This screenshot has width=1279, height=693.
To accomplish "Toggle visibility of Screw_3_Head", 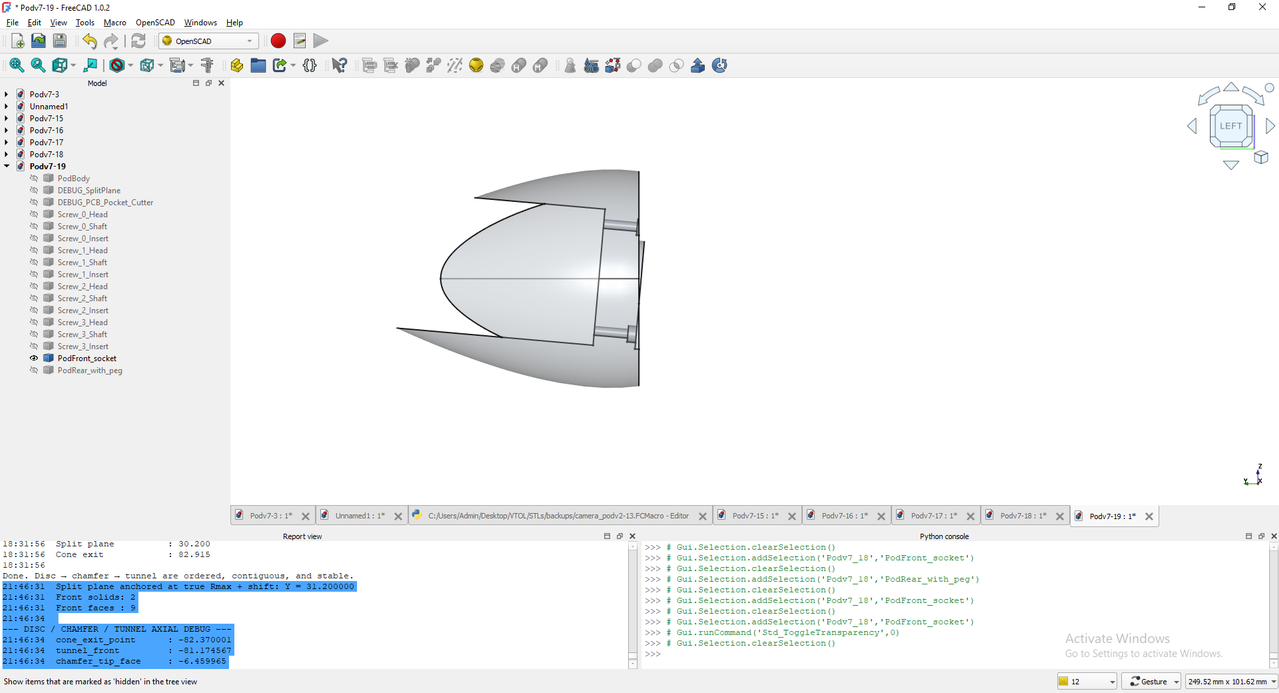I will point(34,322).
